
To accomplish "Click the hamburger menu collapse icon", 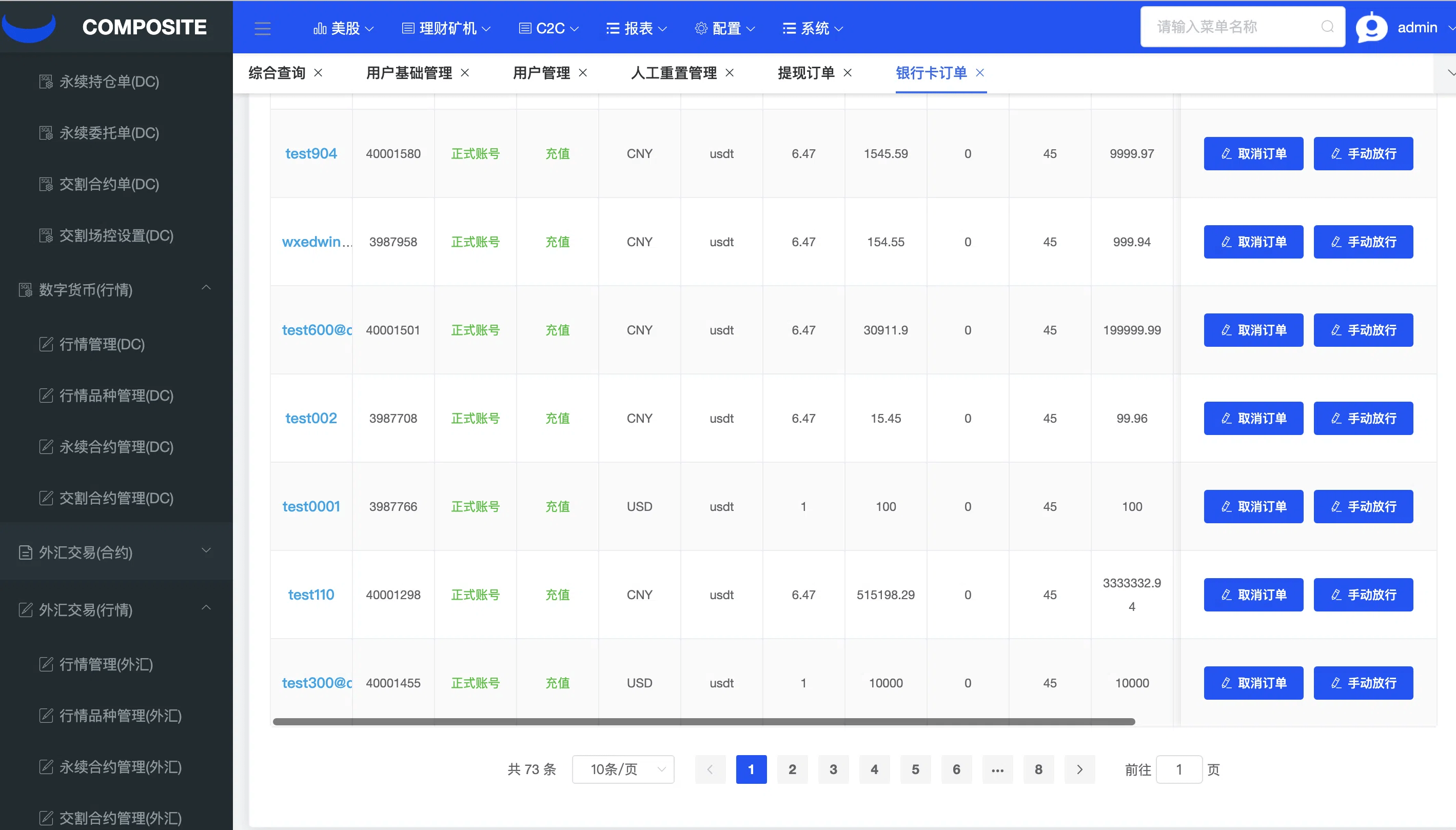I will pyautogui.click(x=262, y=28).
